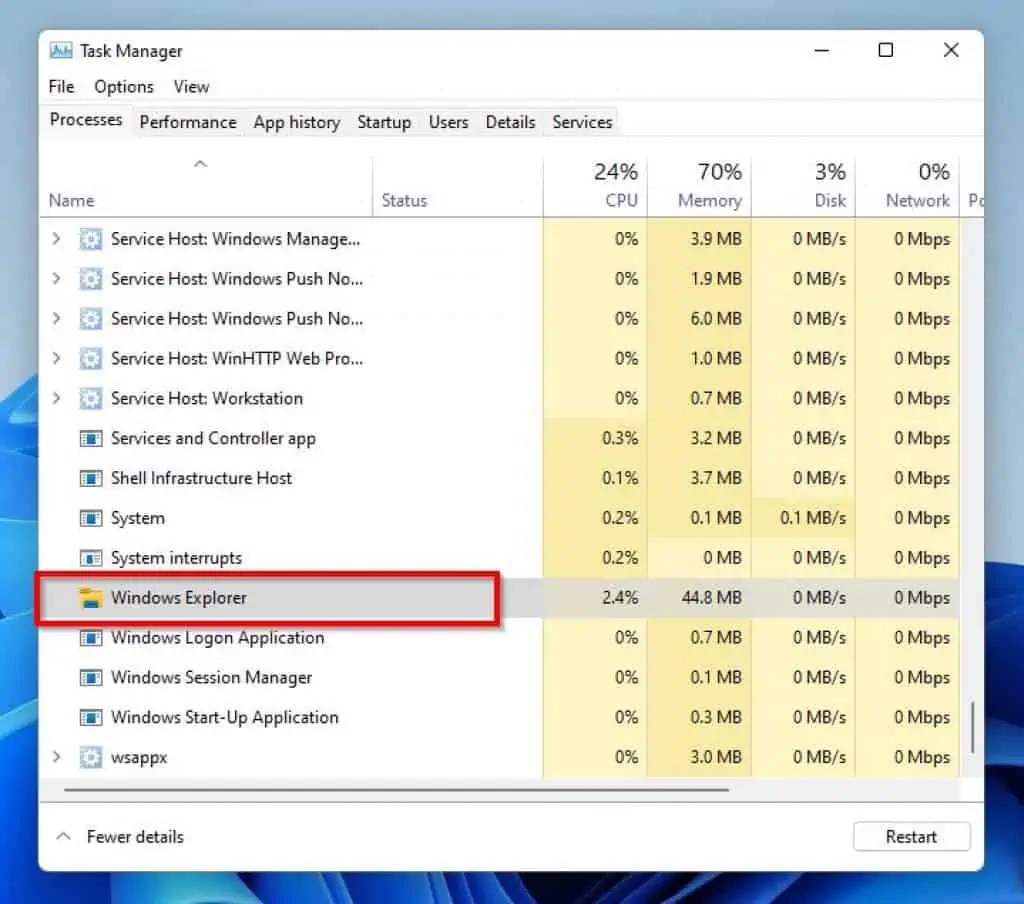Open the Options menu
Image resolution: width=1024 pixels, height=904 pixels.
pyautogui.click(x=123, y=87)
